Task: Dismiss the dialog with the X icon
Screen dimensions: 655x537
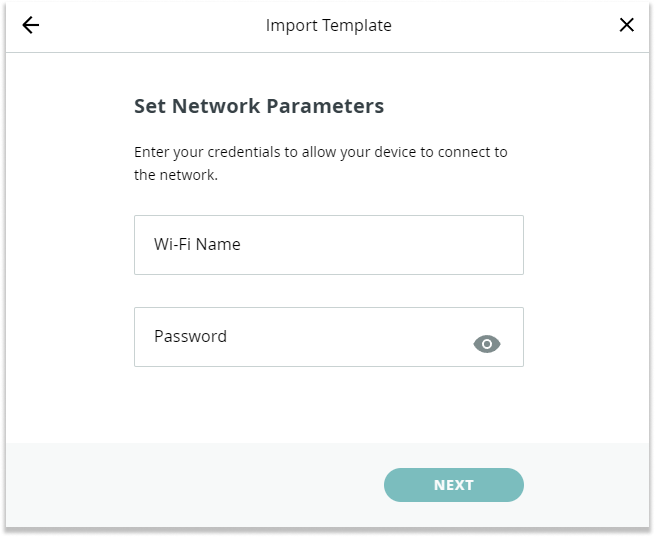Action: click(x=627, y=25)
